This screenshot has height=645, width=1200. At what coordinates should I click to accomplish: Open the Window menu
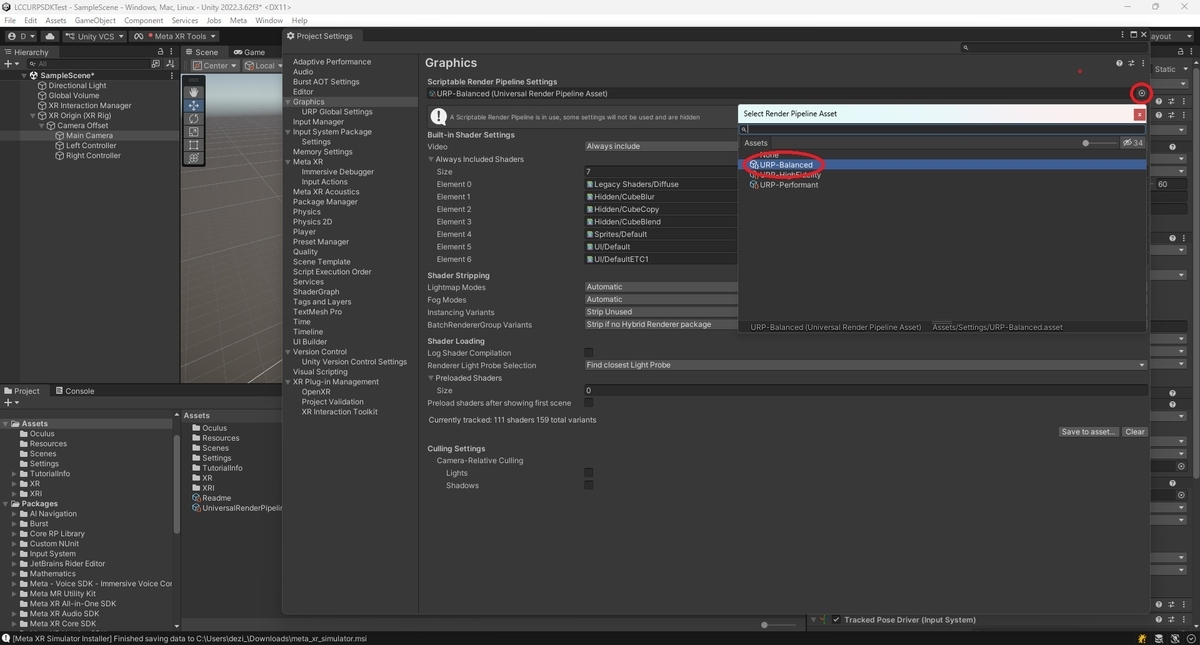click(268, 20)
